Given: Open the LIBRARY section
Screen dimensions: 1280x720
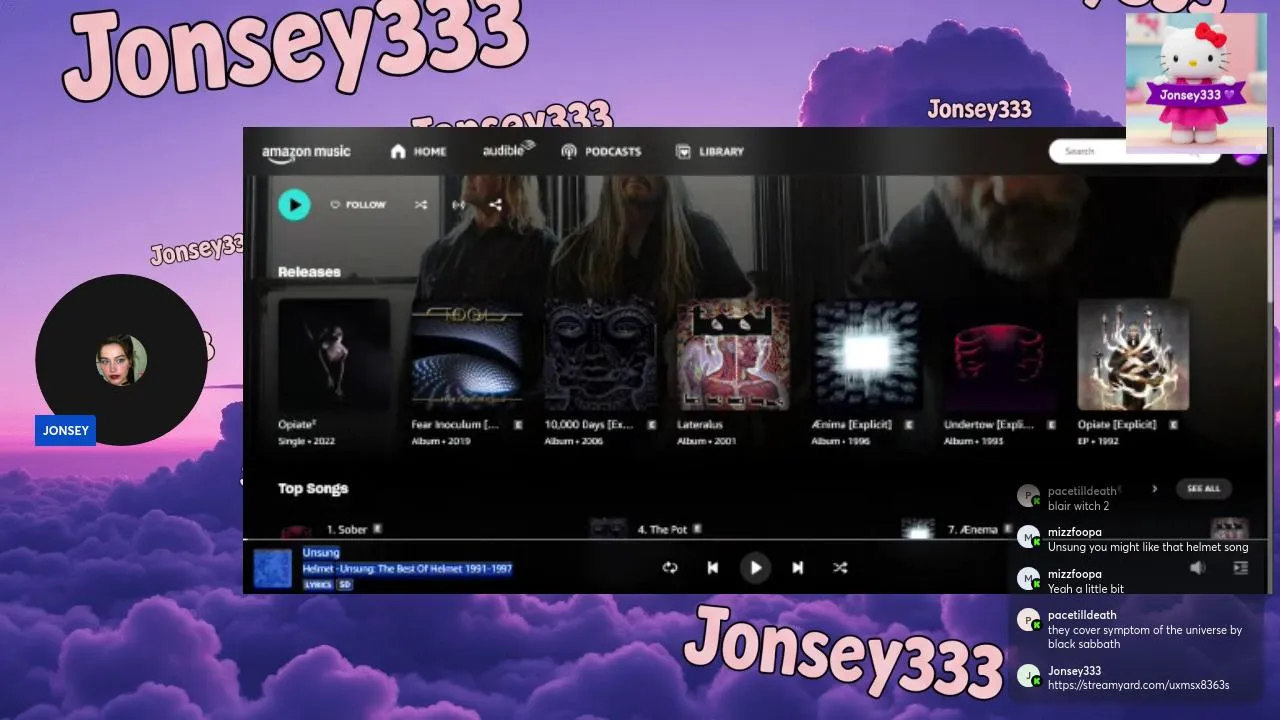Looking at the screenshot, I should tap(709, 151).
